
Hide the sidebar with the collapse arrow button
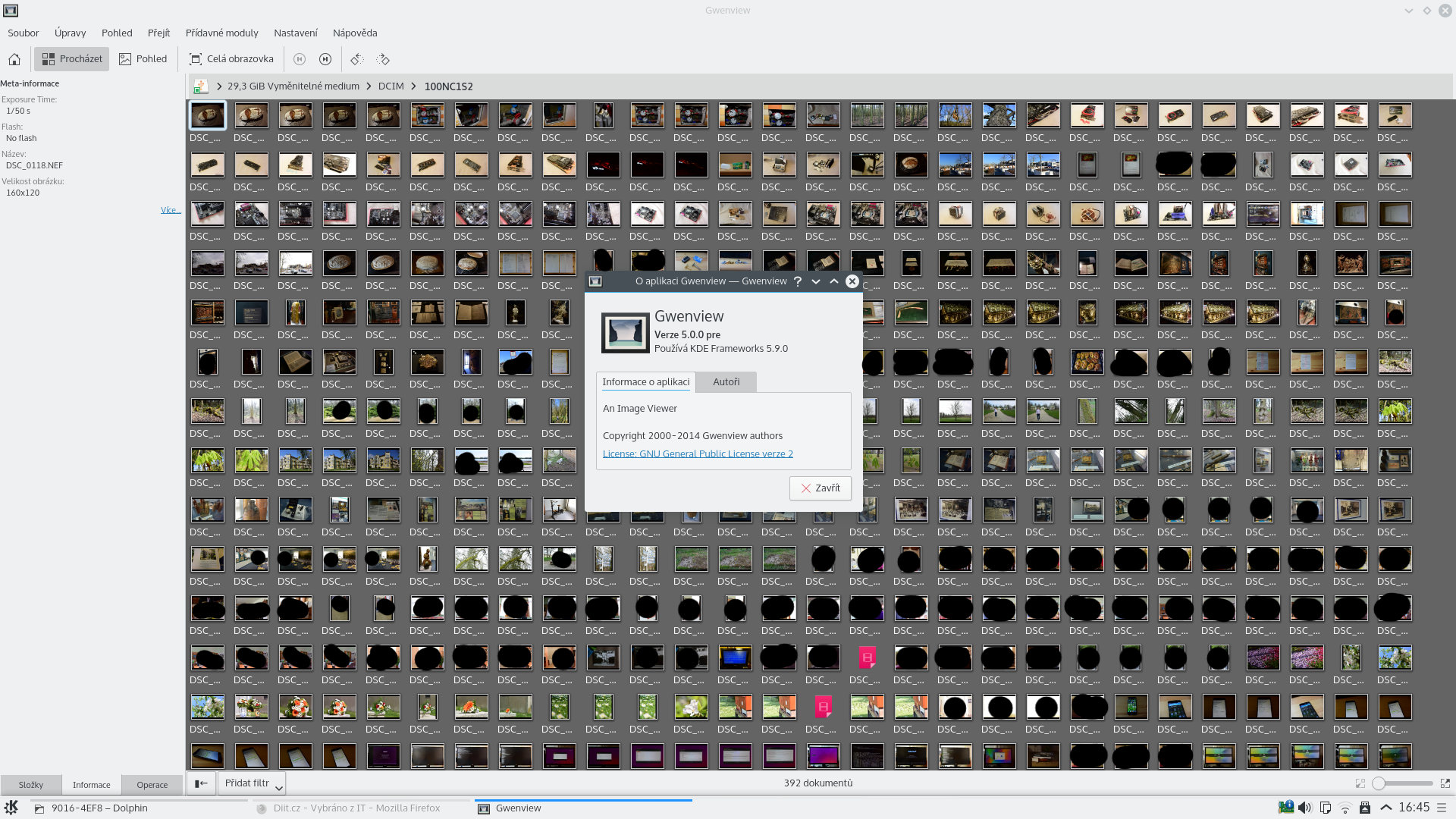pyautogui.click(x=201, y=783)
